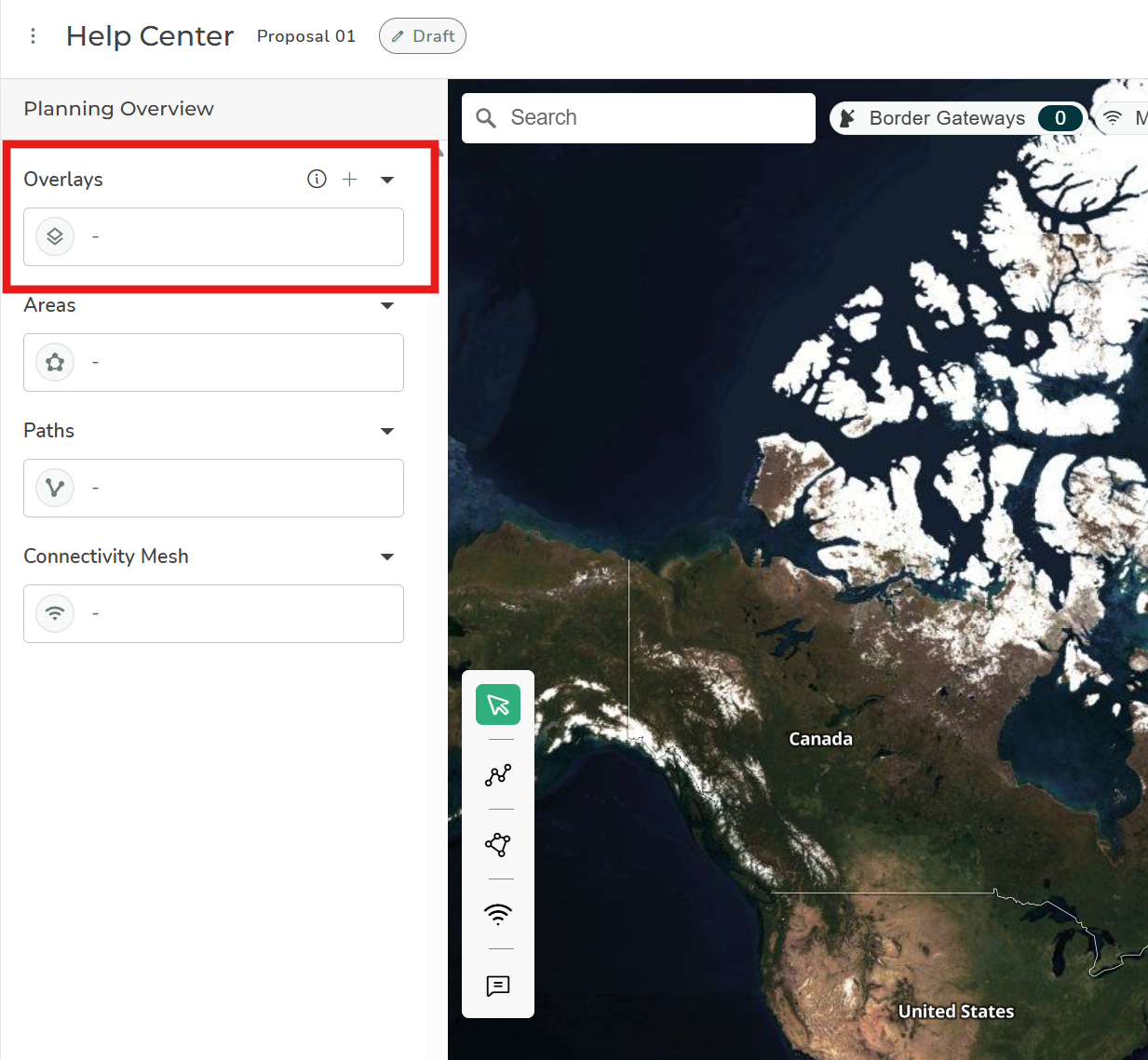Image resolution: width=1148 pixels, height=1060 pixels.
Task: Click the Draft status button
Action: (x=423, y=36)
